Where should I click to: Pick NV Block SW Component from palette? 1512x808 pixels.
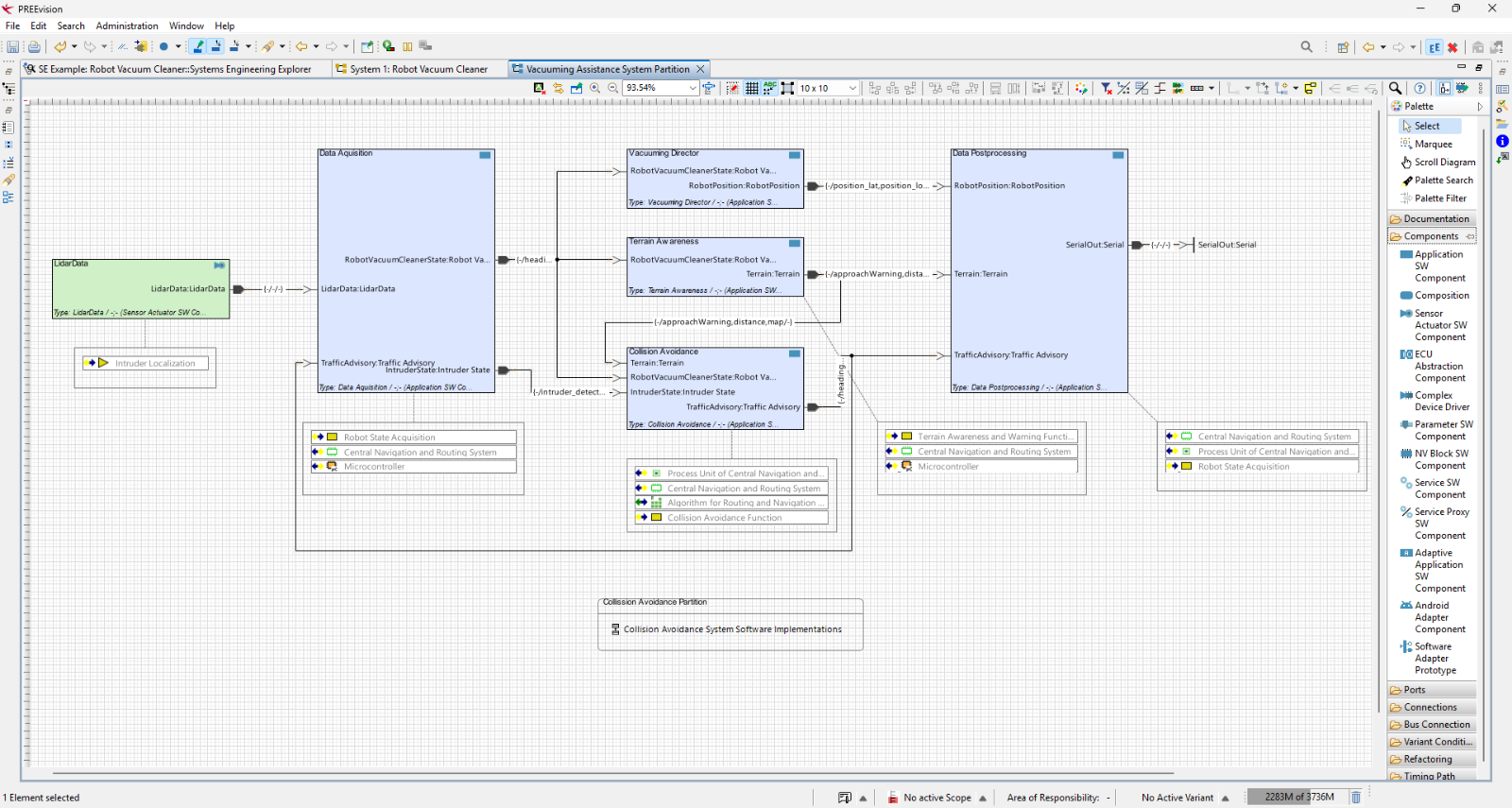pos(1435,459)
